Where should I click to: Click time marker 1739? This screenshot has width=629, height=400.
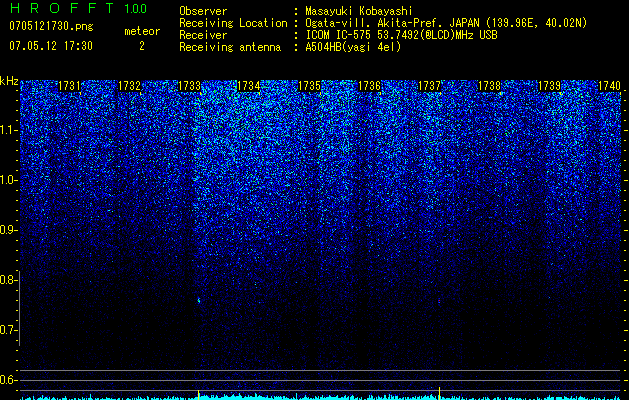pos(550,86)
